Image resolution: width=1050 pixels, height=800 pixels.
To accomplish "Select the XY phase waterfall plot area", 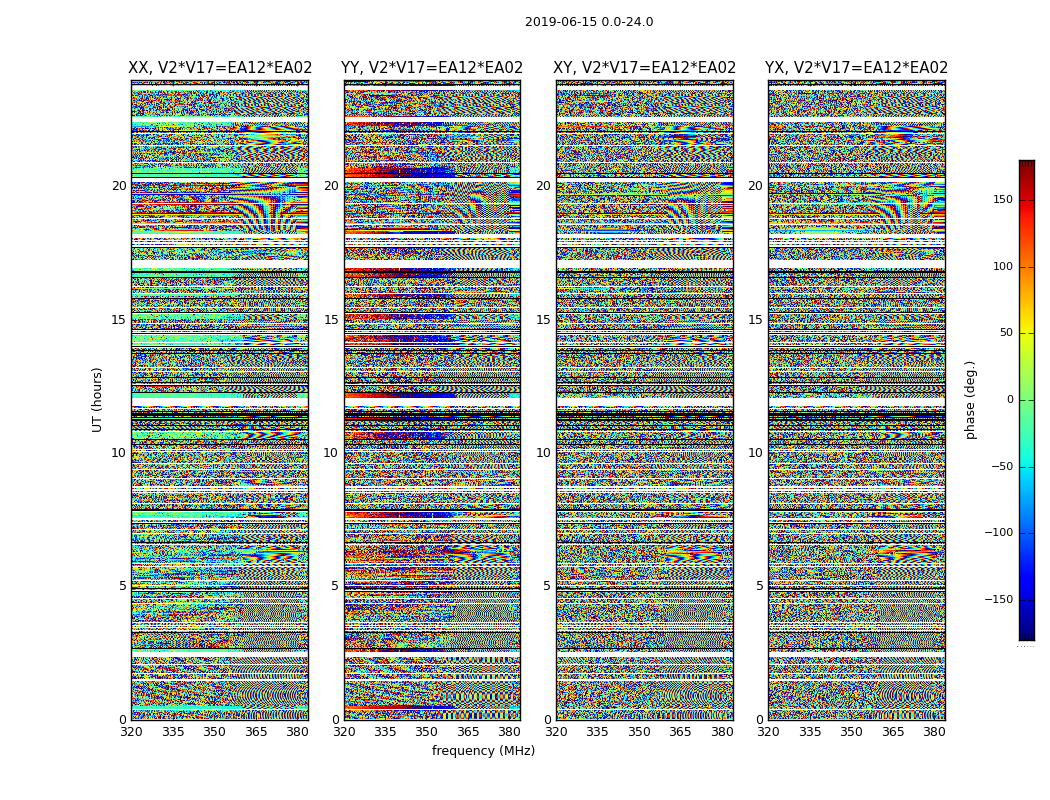I will [645, 400].
